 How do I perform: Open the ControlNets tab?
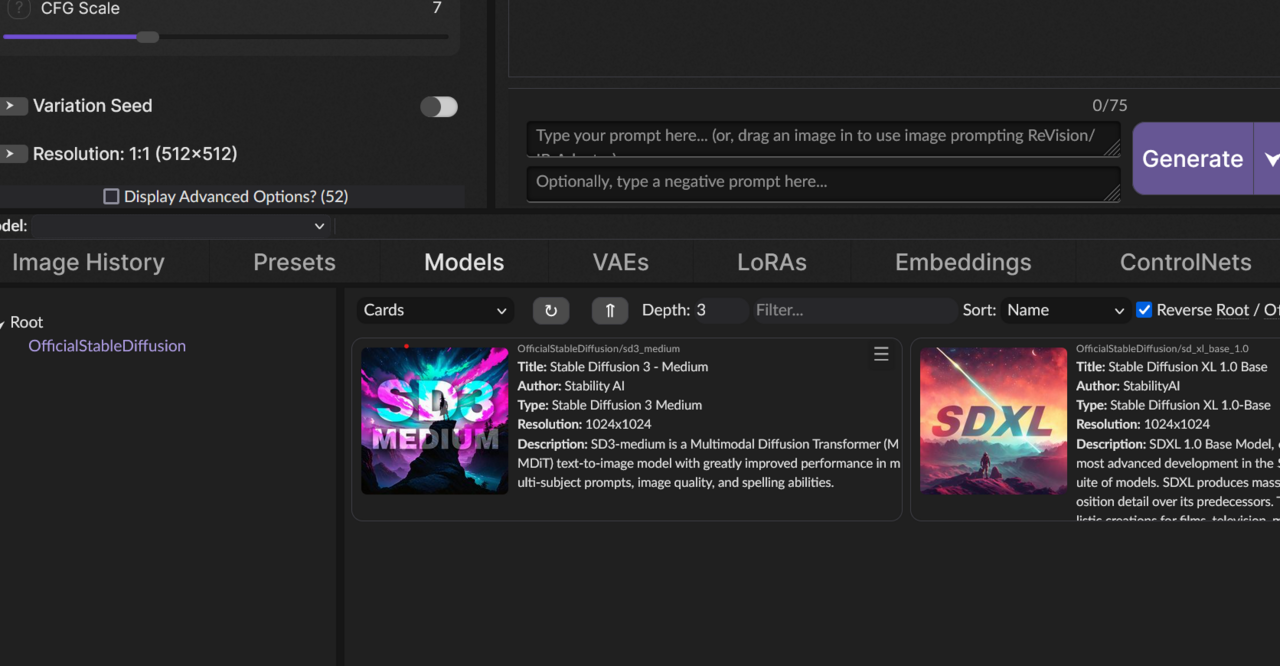point(1185,262)
